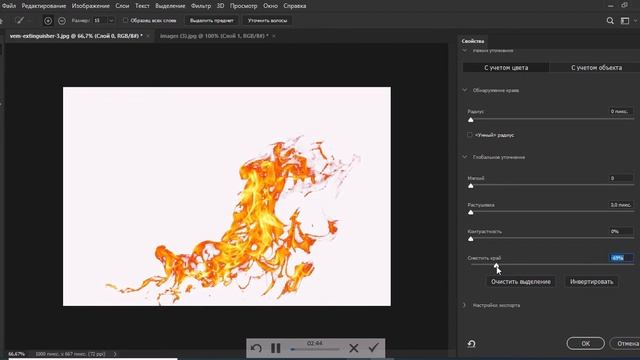
Task: Open the Текст menu
Action: pyautogui.click(x=142, y=6)
